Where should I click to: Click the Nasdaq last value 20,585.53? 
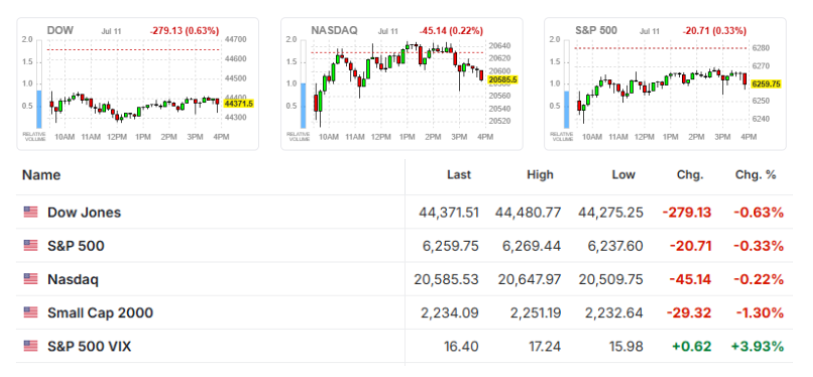(x=447, y=280)
